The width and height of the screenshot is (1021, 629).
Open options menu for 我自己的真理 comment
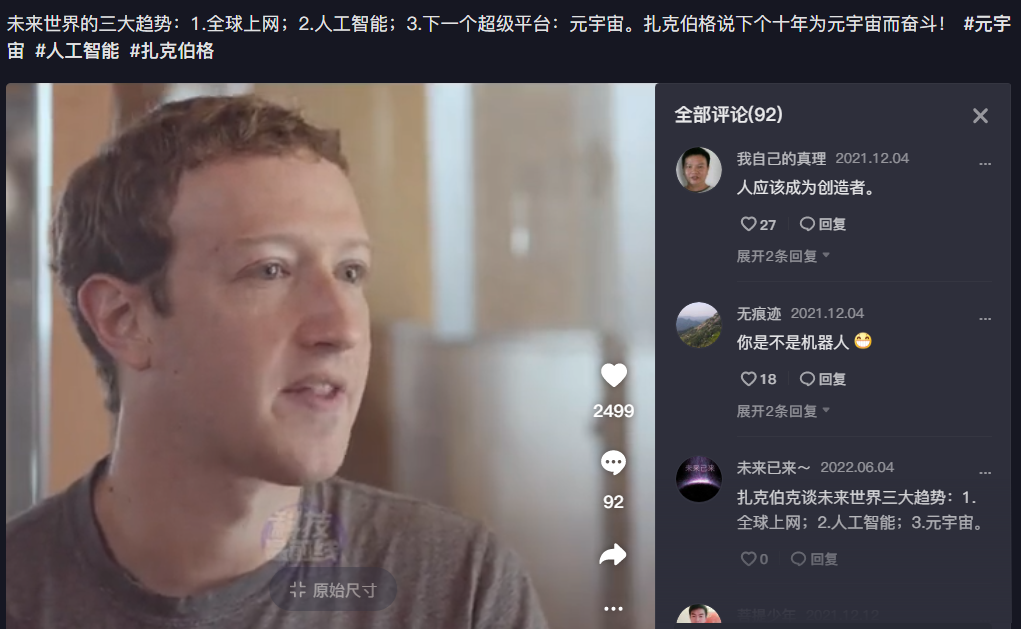click(x=985, y=163)
